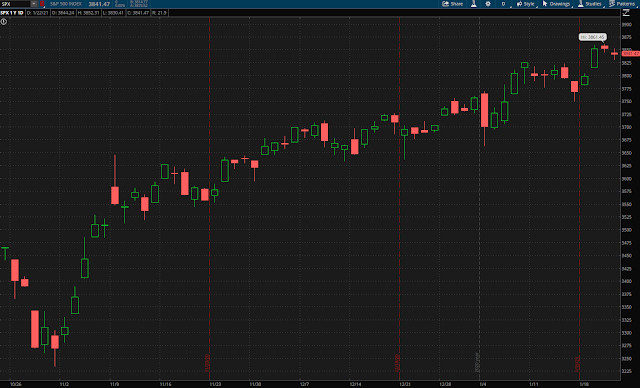Click the L: 3830.41 low value

113,13
